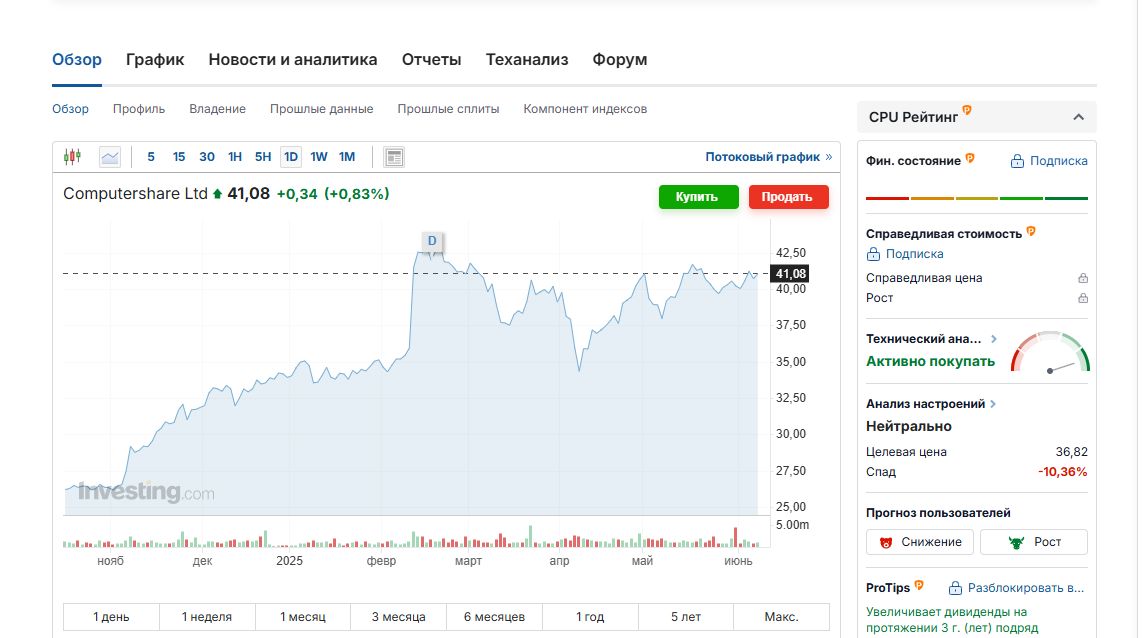Click the Pro badge next to CPU Рейтинг
This screenshot has height=638, width=1143.
(967, 111)
